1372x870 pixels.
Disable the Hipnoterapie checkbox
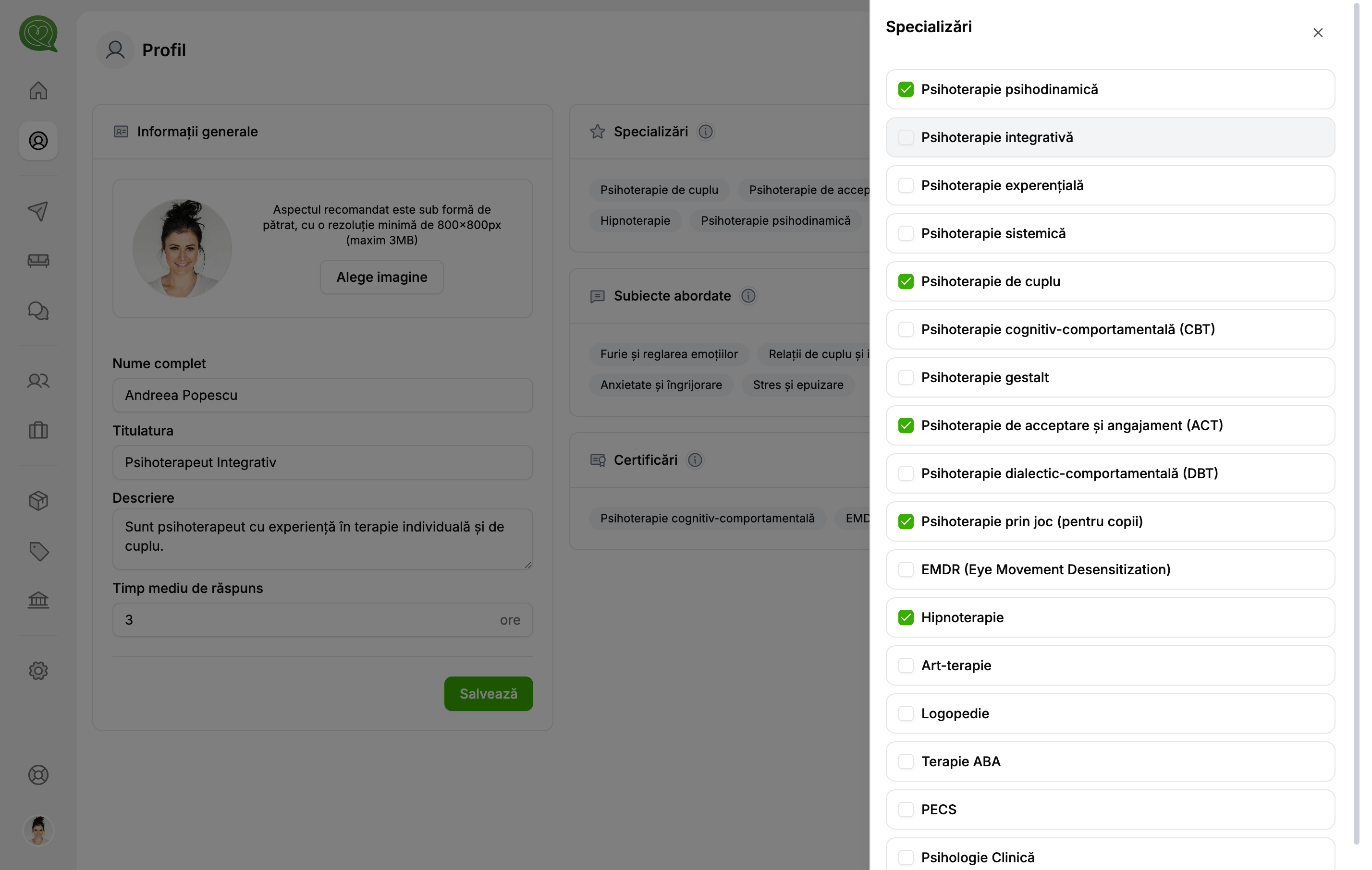906,617
